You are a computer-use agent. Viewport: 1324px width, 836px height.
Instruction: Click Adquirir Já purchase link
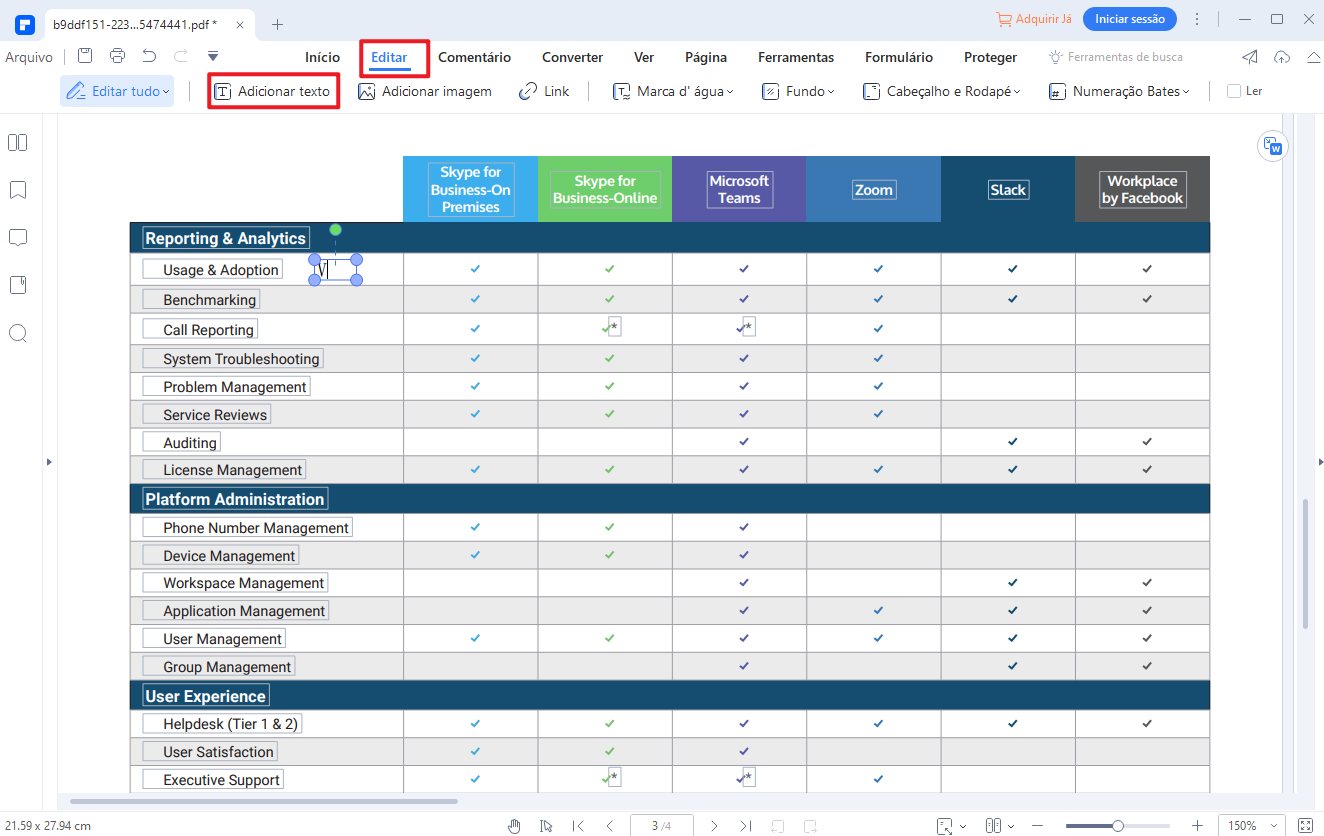pyautogui.click(x=1034, y=19)
